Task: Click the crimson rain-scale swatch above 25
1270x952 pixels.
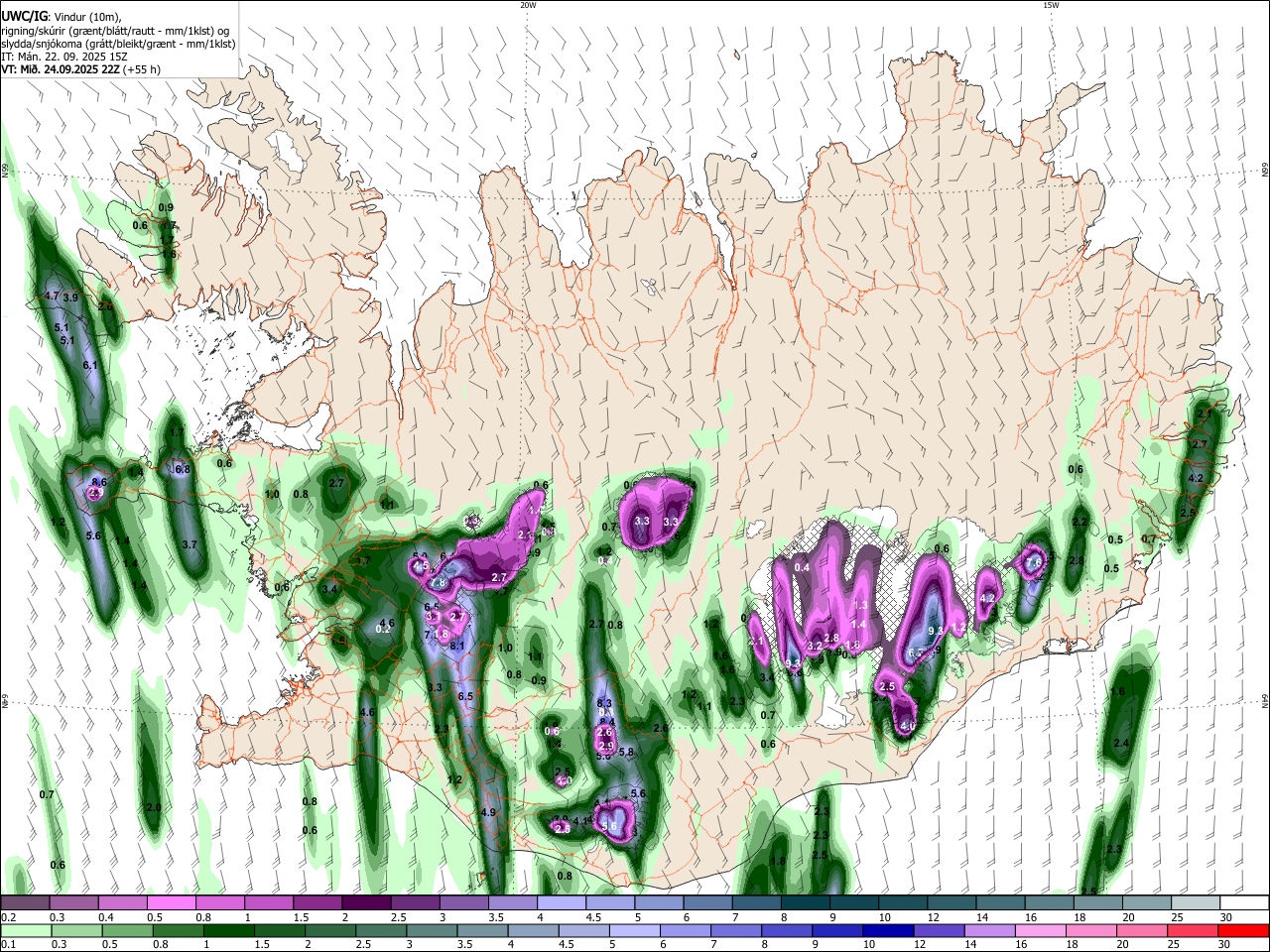Action: coord(1192,930)
